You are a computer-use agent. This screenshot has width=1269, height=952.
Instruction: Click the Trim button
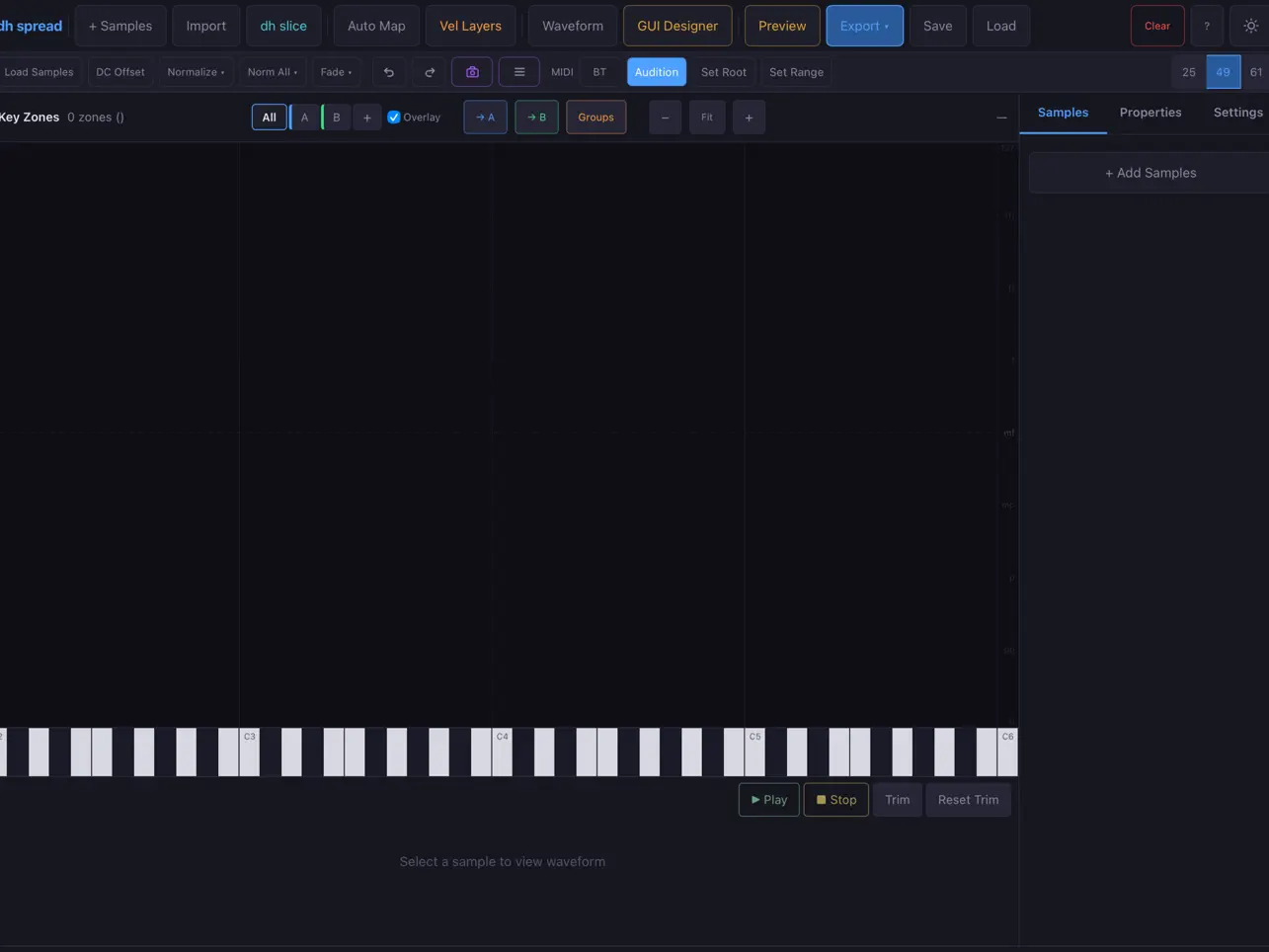898,800
